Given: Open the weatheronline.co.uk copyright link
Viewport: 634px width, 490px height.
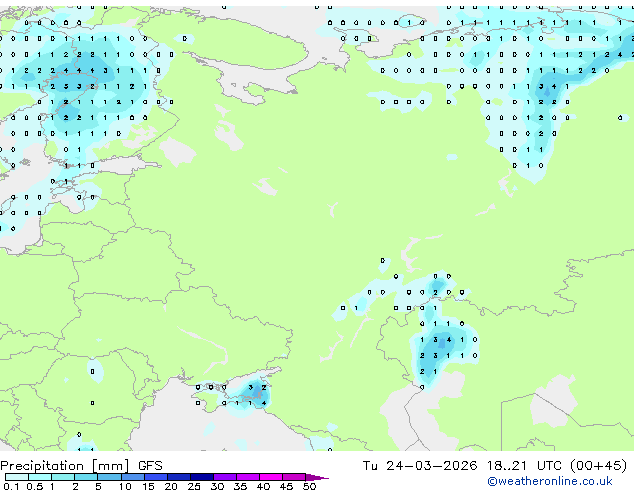Looking at the screenshot, I should (550, 481).
